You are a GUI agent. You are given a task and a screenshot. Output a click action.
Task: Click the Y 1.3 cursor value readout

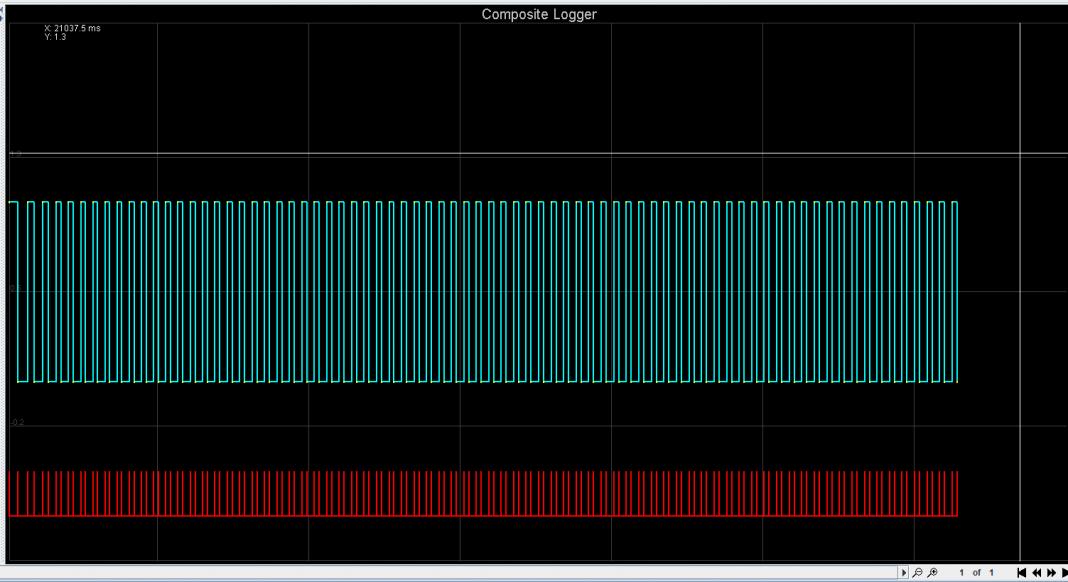[55, 37]
